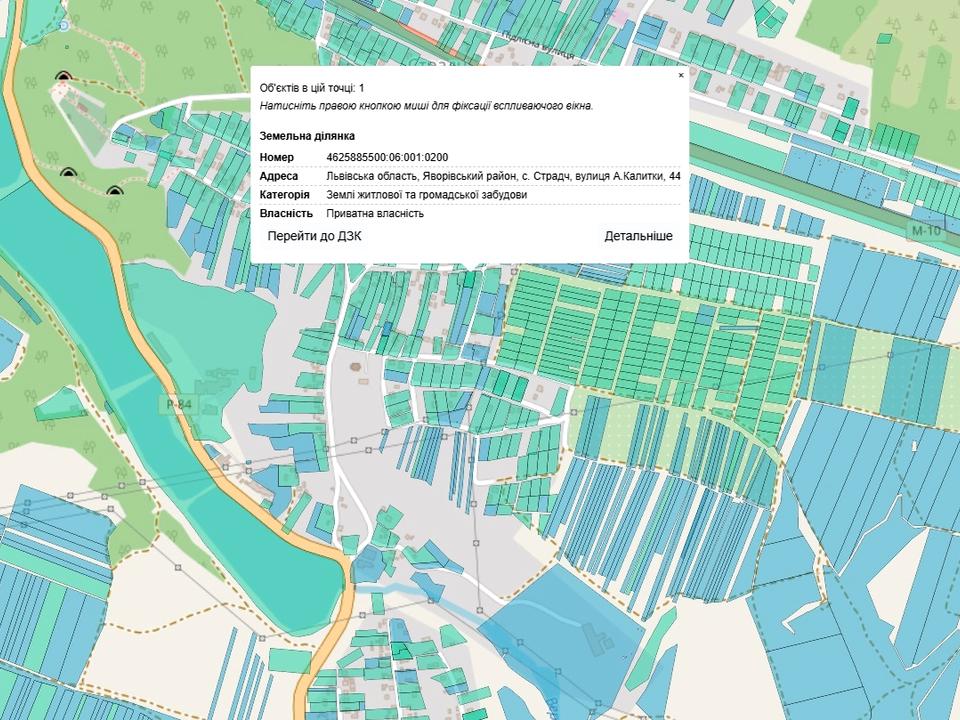960x720 pixels.
Task: Open the 'Перейти до ДЗК' link
Action: 314,236
